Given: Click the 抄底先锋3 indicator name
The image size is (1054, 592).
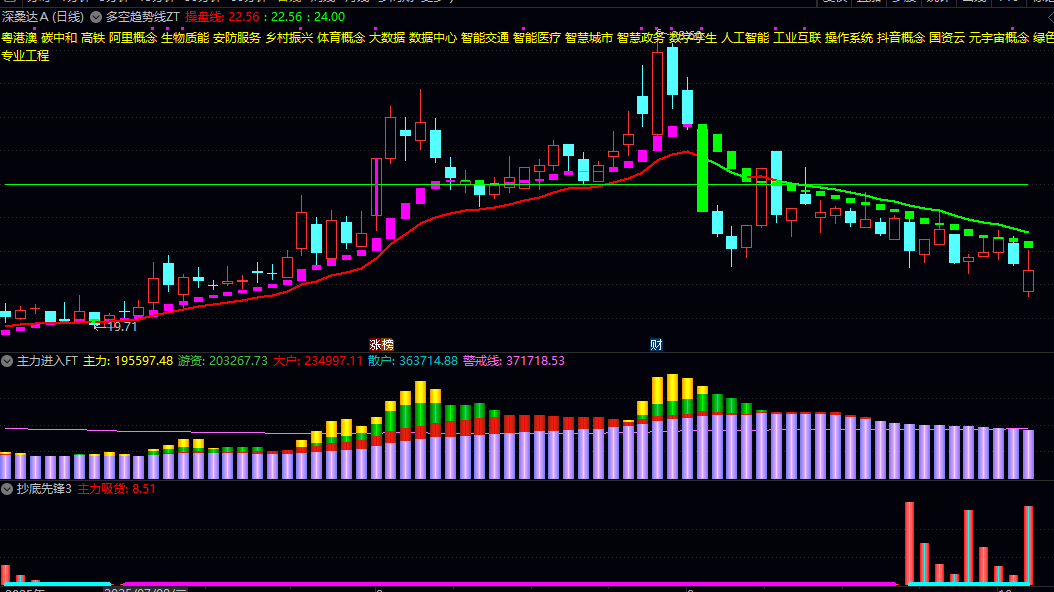Looking at the screenshot, I should [x=44, y=489].
